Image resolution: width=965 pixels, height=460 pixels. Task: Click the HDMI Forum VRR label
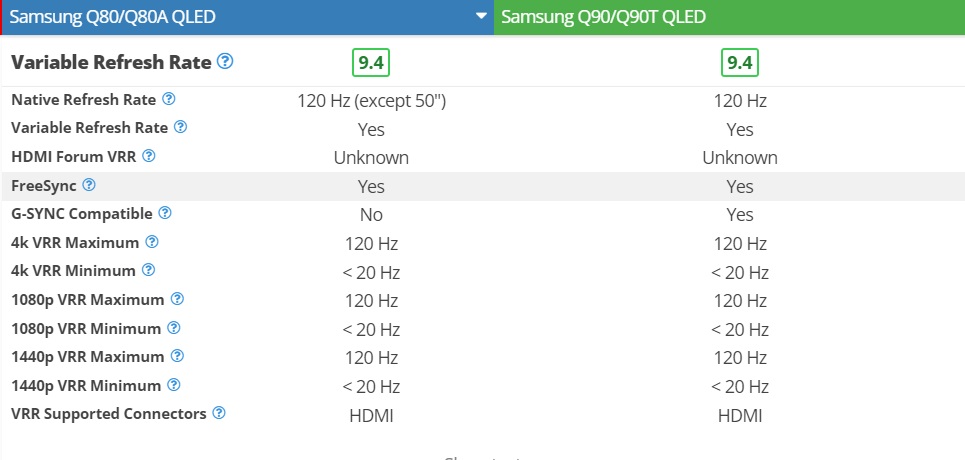point(74,156)
